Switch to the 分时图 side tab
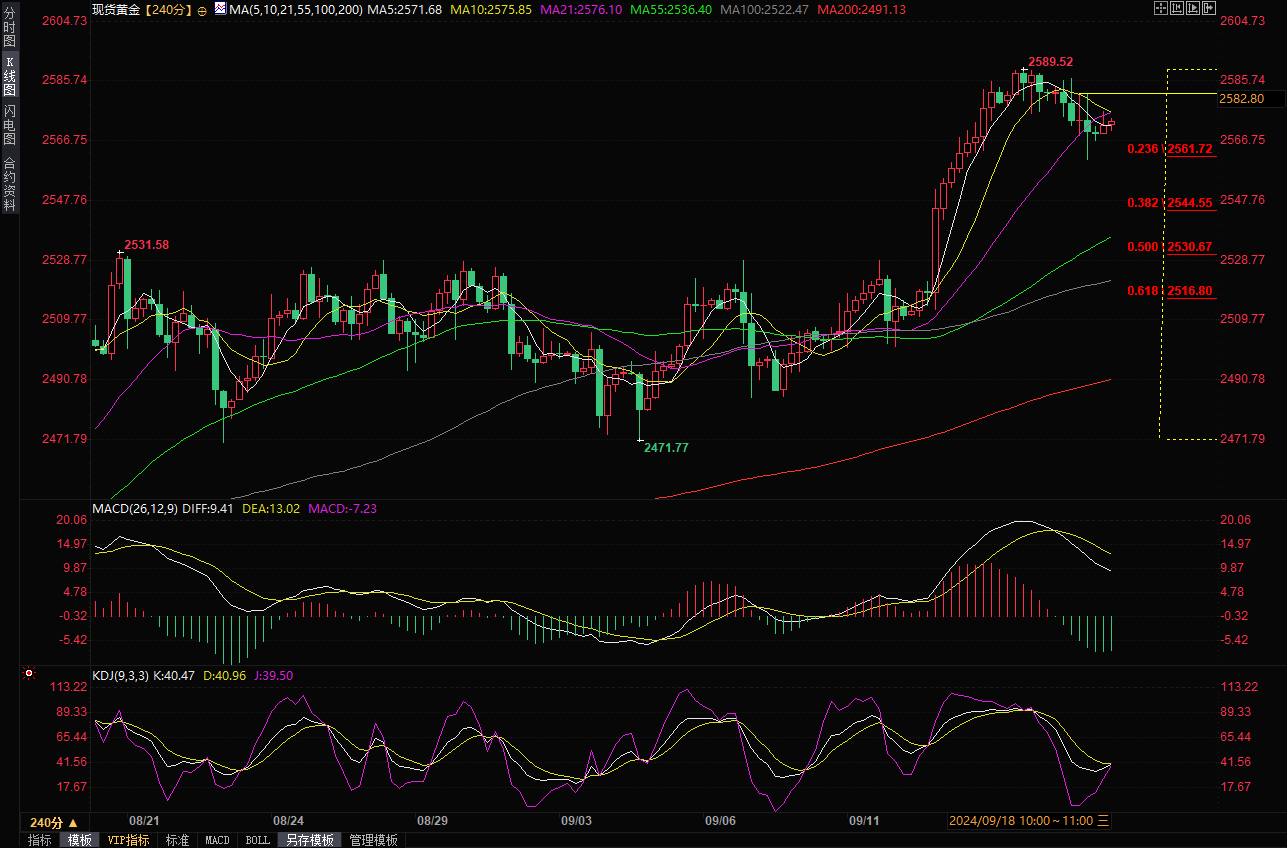 (9, 31)
